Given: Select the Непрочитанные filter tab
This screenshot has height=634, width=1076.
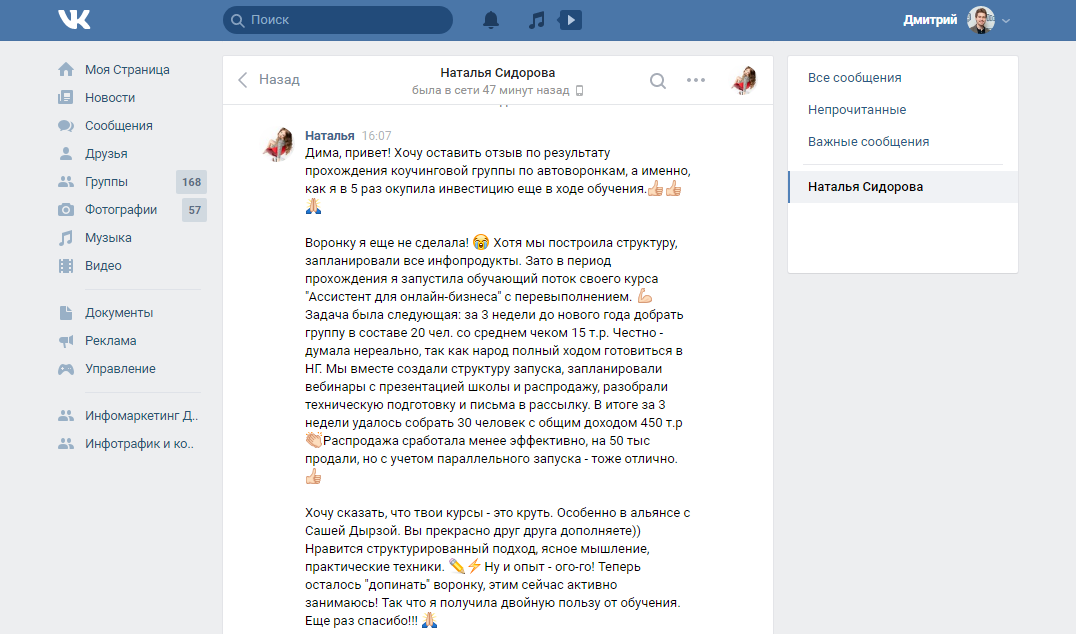Looking at the screenshot, I should (856, 110).
